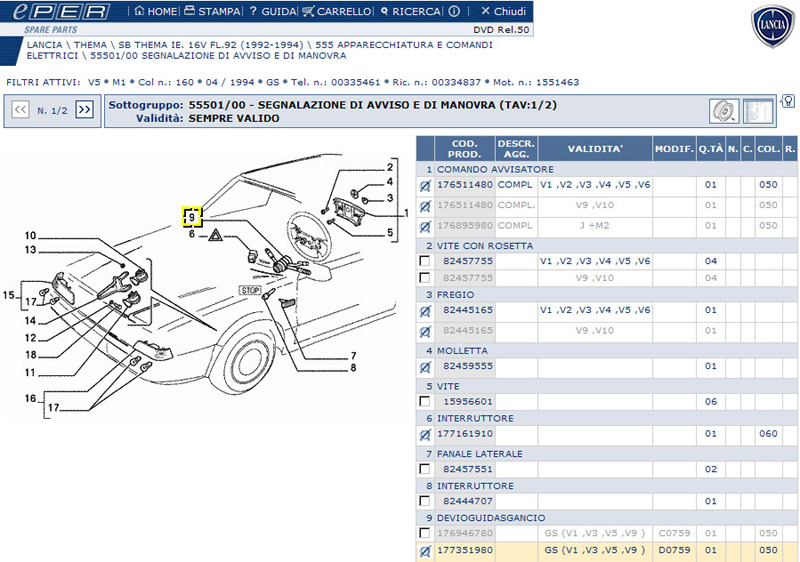Click Chiudi to close catalog
The height and width of the screenshot is (562, 800).
coord(503,11)
